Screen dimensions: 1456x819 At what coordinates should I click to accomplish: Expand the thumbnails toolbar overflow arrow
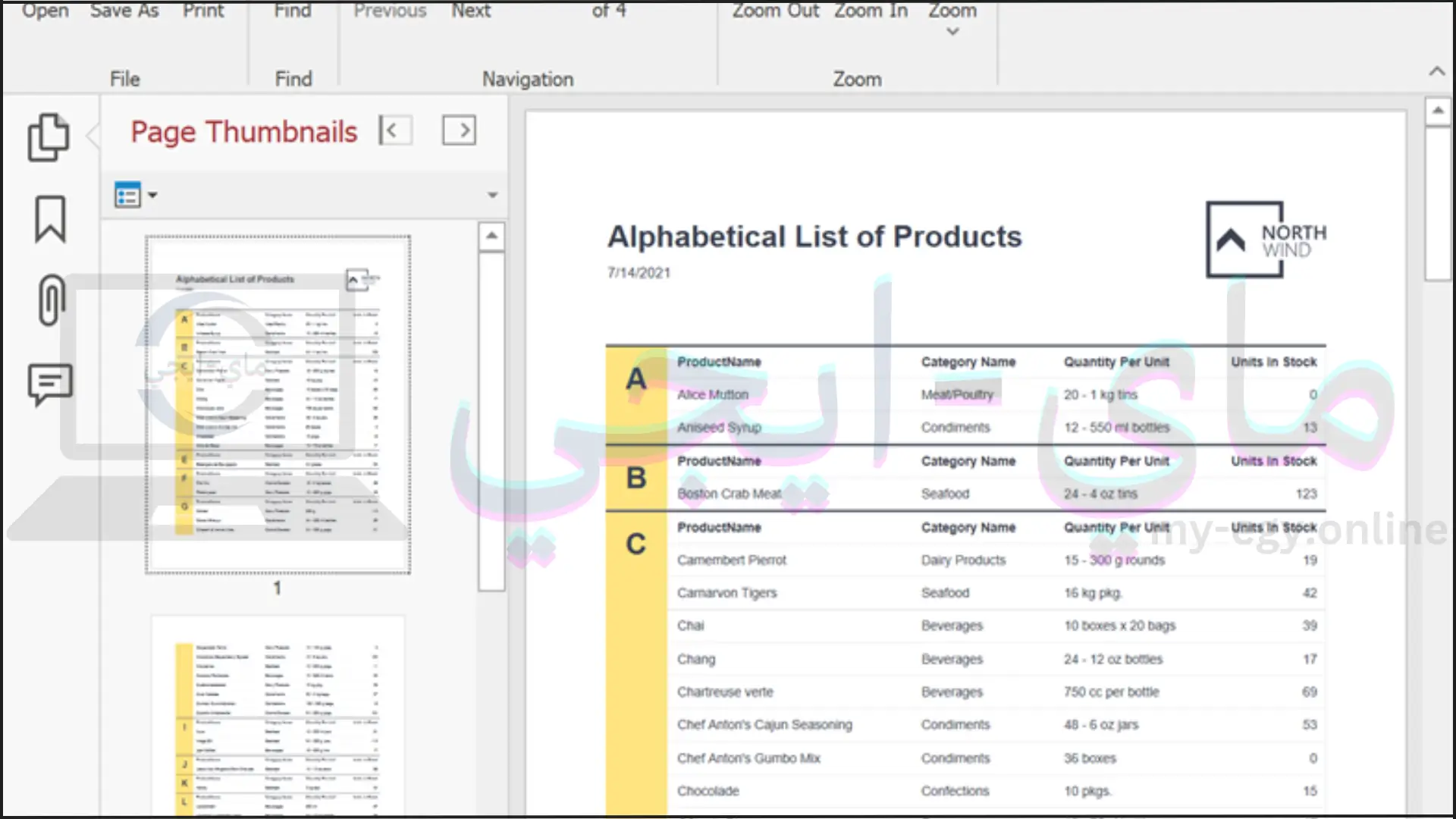point(492,195)
